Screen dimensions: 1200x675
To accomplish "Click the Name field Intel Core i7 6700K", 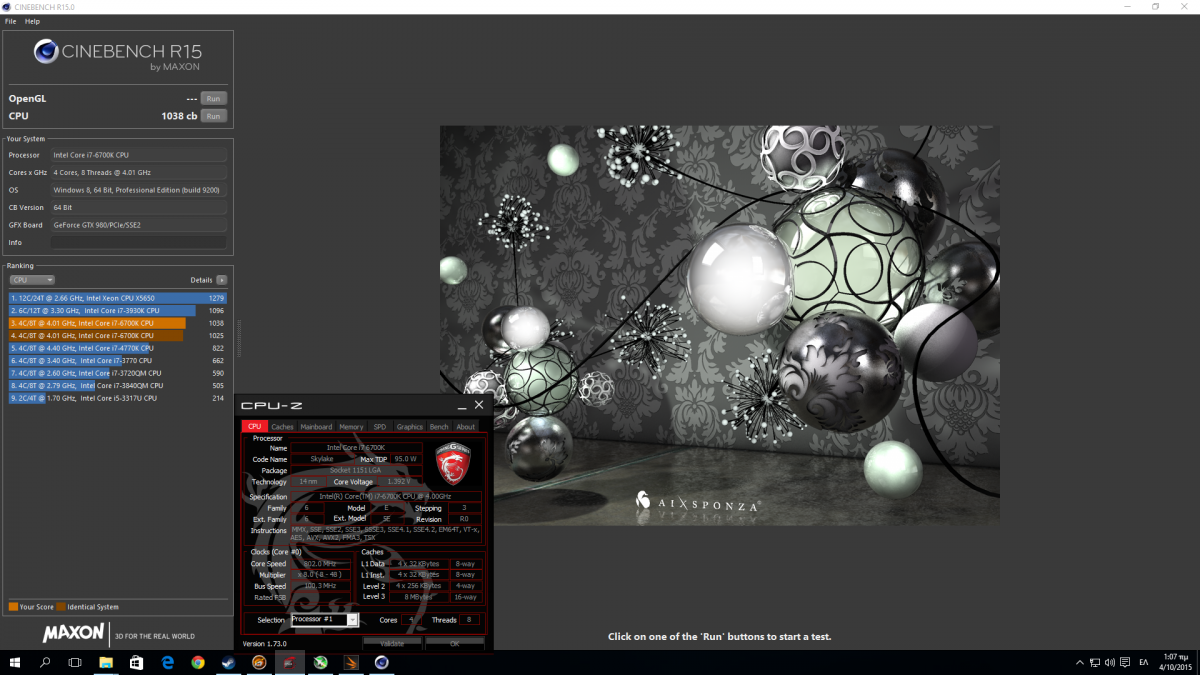I will [x=356, y=447].
